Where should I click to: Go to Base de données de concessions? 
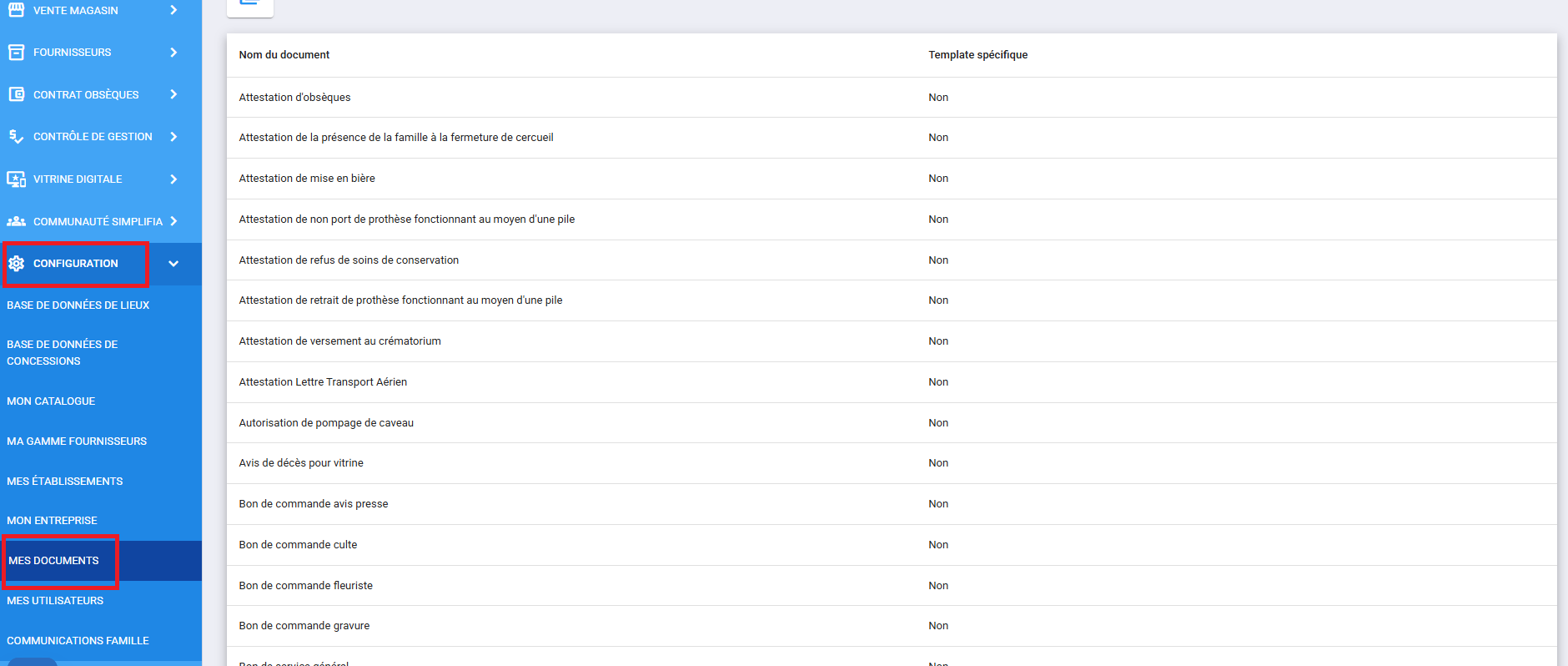tap(63, 352)
